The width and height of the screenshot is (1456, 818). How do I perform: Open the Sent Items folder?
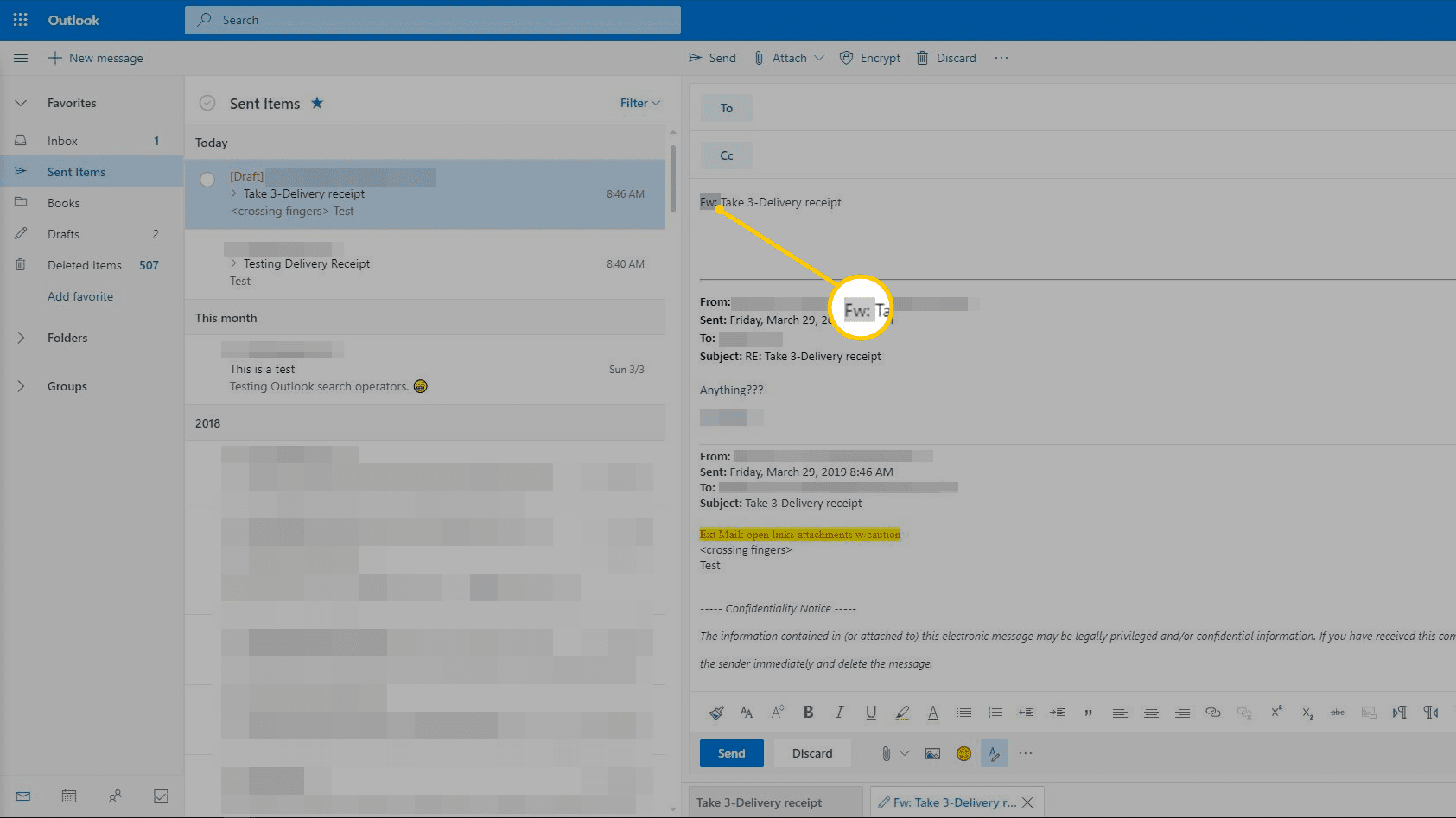click(92, 172)
